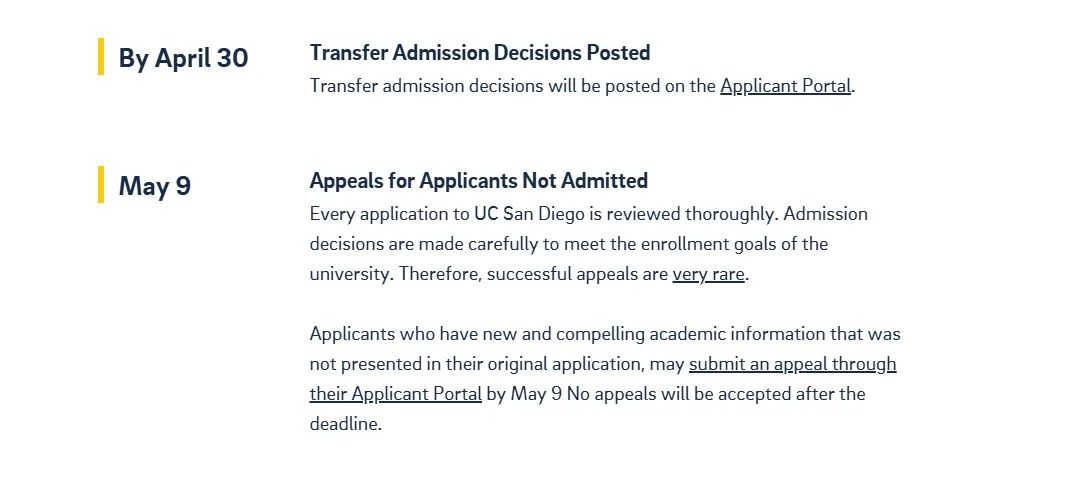1071x477 pixels.
Task: Click the Appeals for Applicants Not Admitted heading
Action: [x=478, y=180]
